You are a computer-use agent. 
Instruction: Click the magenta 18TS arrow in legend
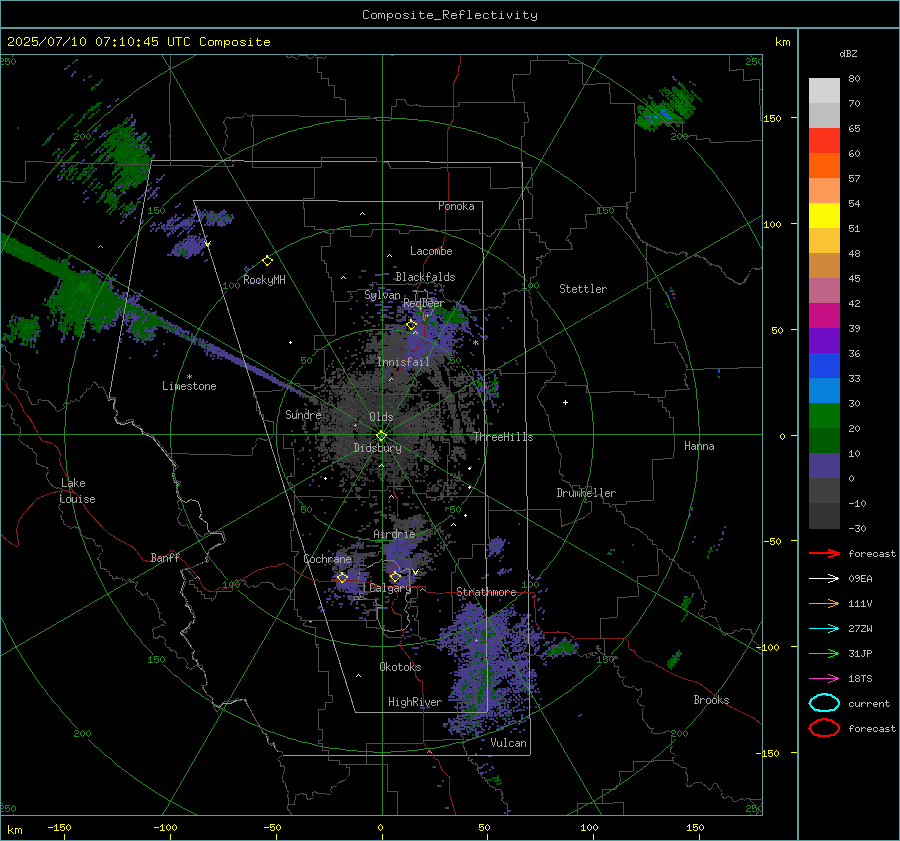coord(824,679)
